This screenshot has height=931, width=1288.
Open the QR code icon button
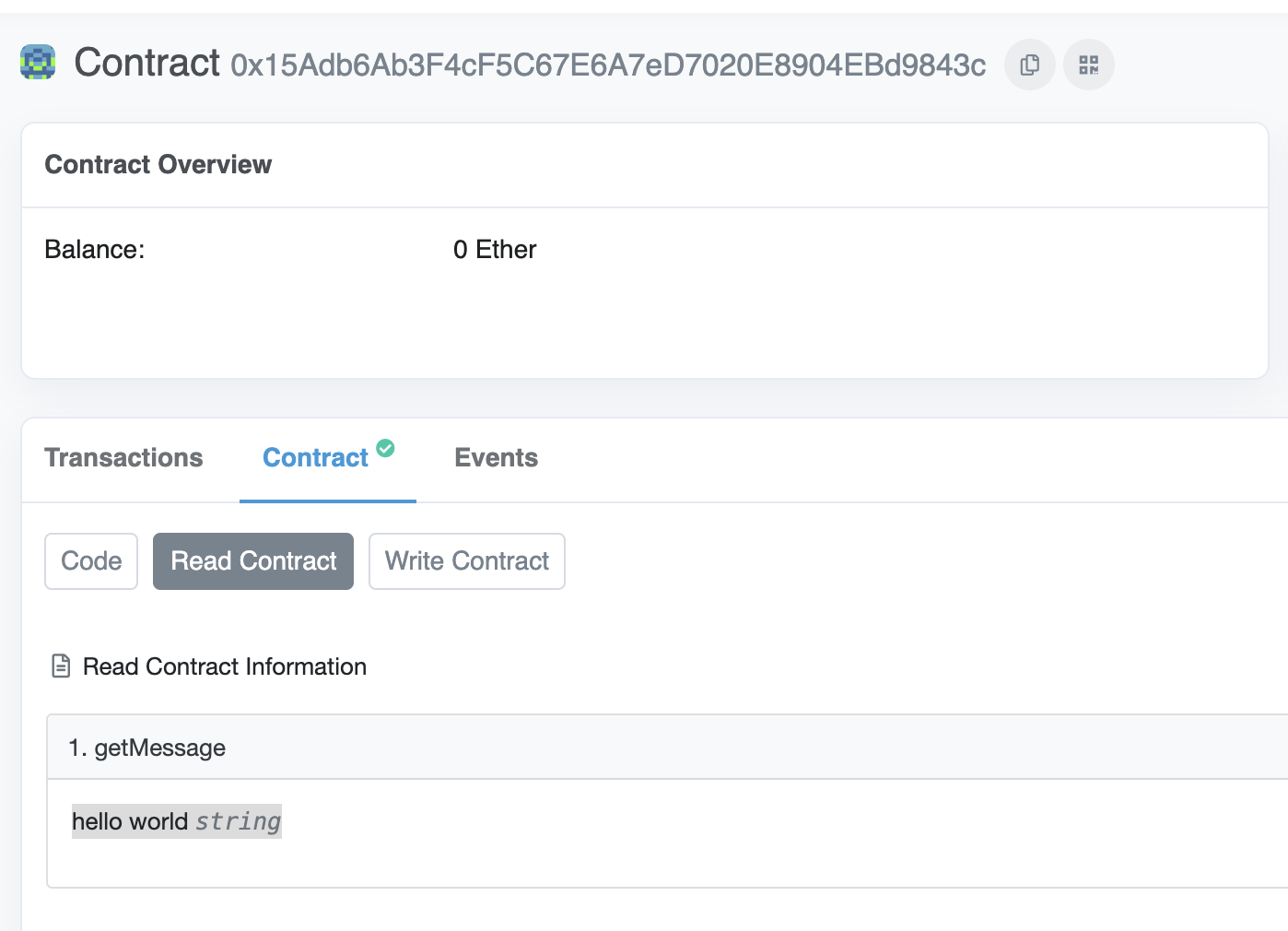point(1089,65)
